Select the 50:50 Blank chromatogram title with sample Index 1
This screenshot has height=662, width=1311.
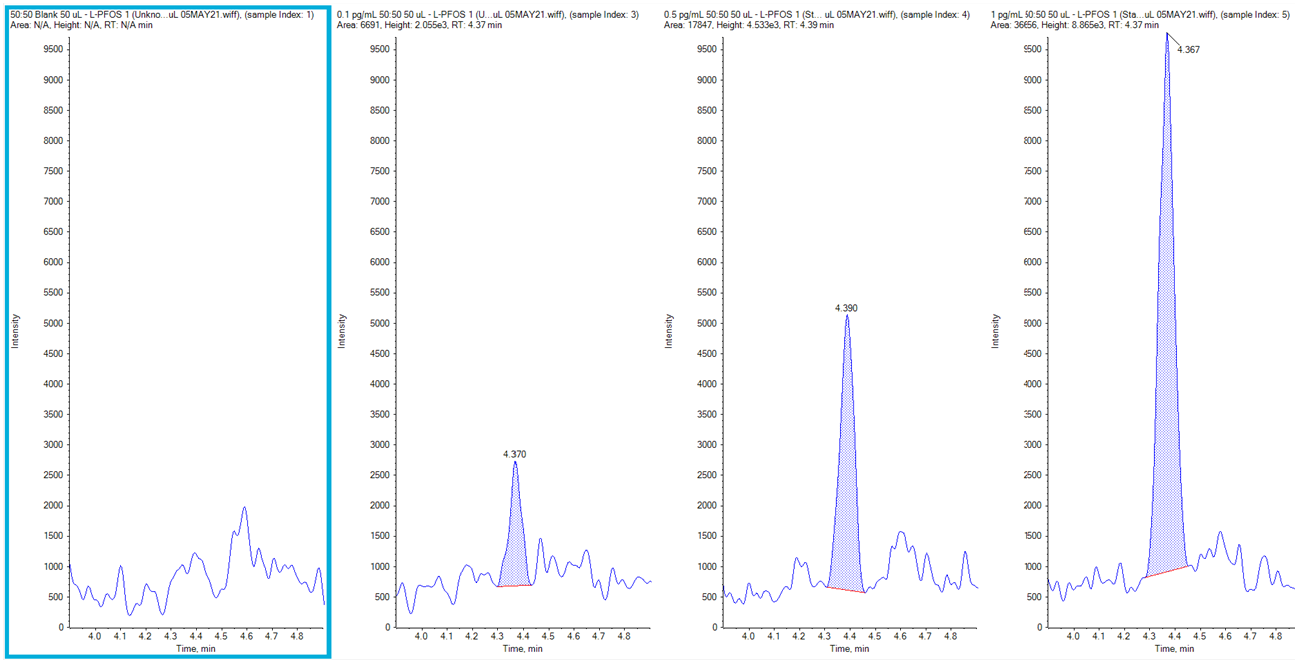point(162,14)
